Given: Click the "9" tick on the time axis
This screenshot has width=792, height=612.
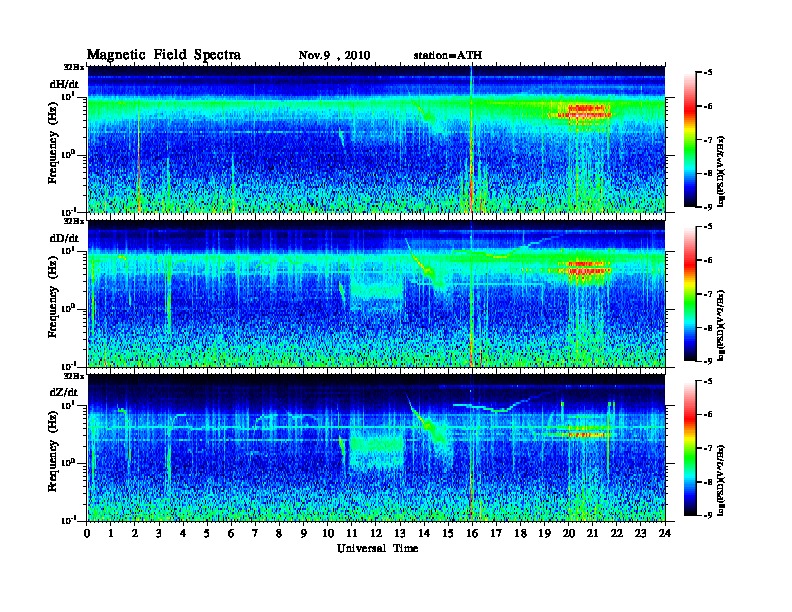Looking at the screenshot, I should click(x=304, y=533).
